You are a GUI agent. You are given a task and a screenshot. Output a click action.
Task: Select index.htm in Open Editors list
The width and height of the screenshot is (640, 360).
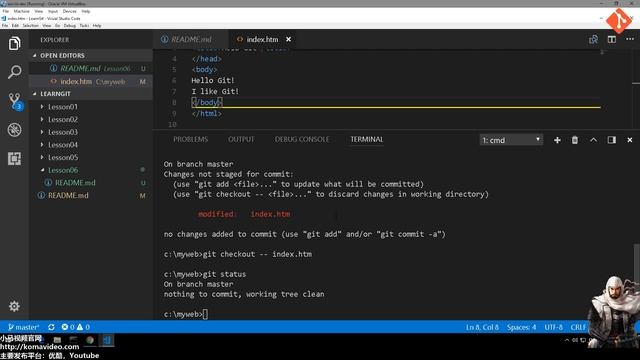[x=91, y=81]
